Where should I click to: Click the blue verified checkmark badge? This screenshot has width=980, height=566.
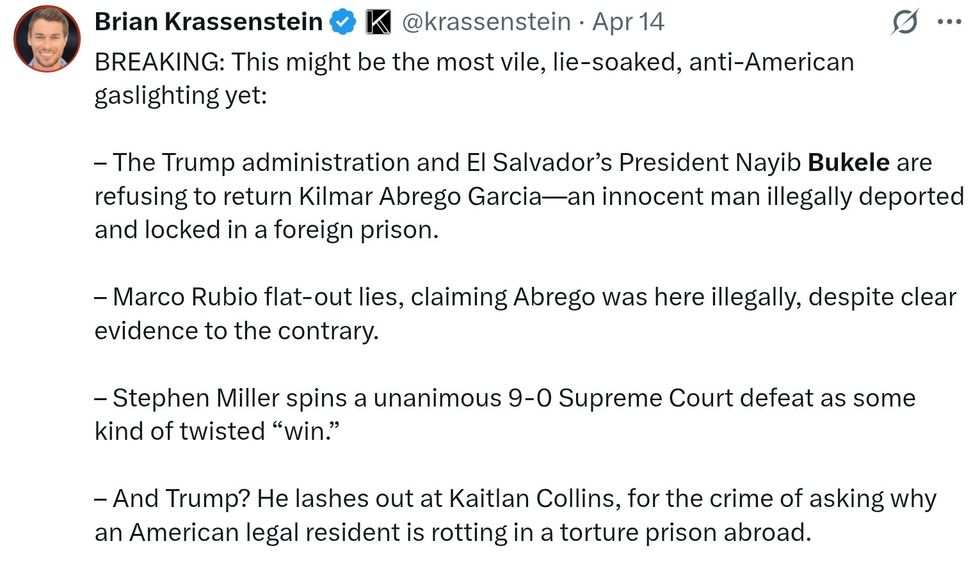(x=343, y=21)
